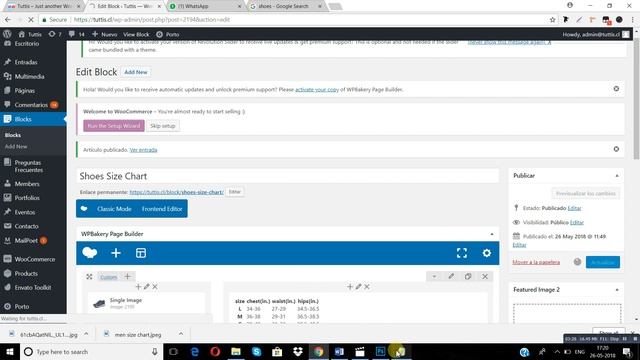
Task: Click the Shoes Size Chart title field
Action: (287, 176)
